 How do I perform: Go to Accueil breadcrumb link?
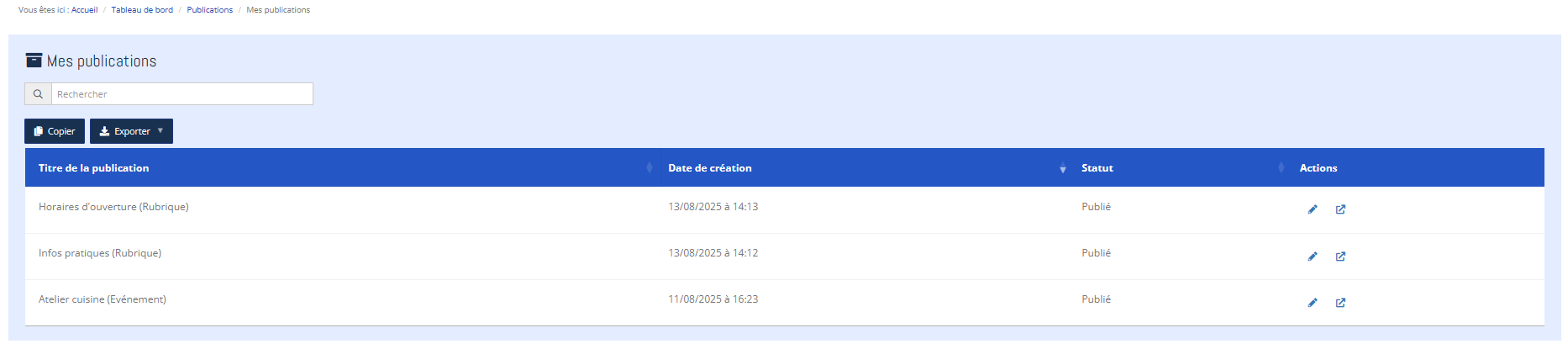point(84,10)
